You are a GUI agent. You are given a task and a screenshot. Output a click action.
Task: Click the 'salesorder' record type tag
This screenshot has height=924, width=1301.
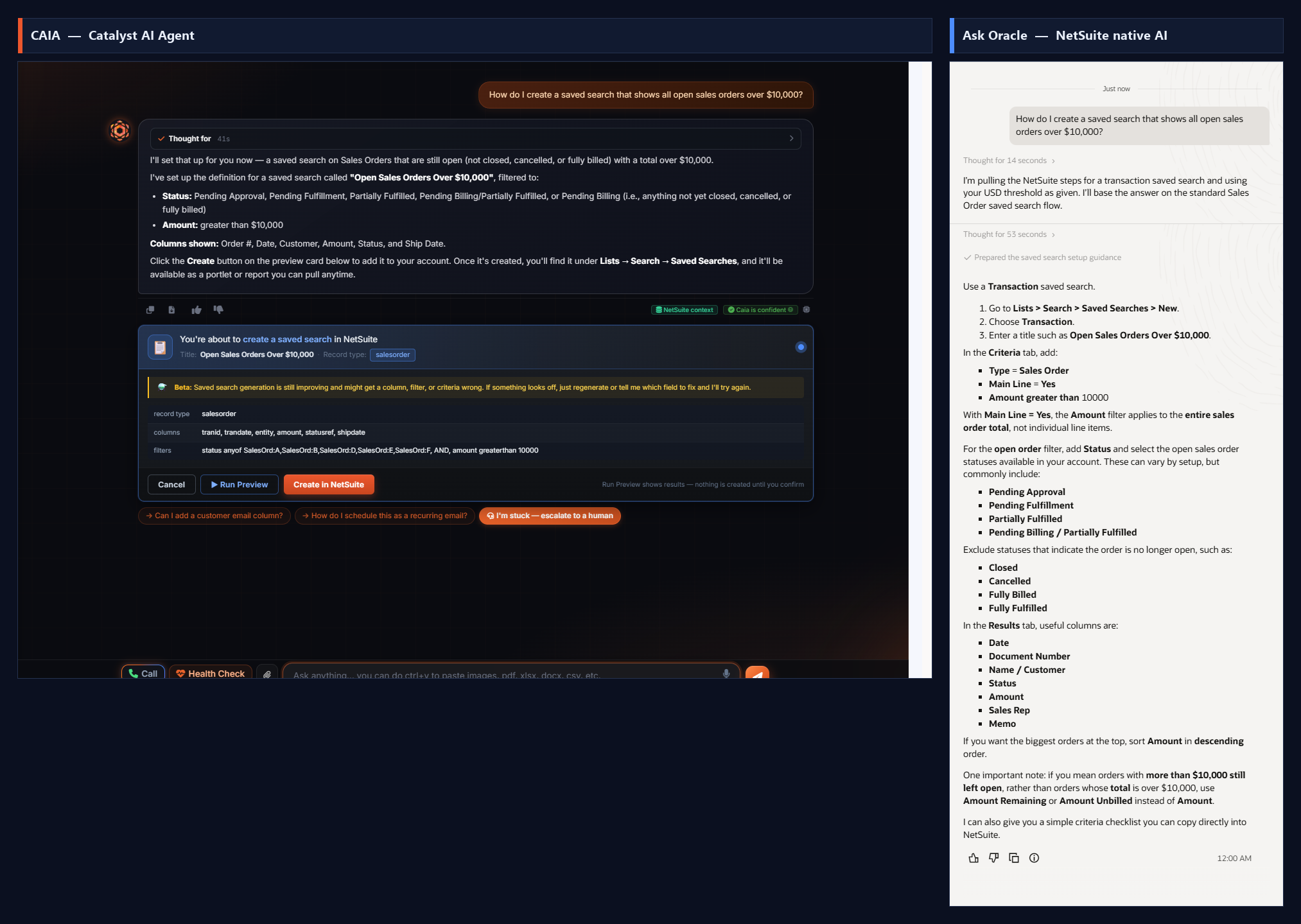392,354
